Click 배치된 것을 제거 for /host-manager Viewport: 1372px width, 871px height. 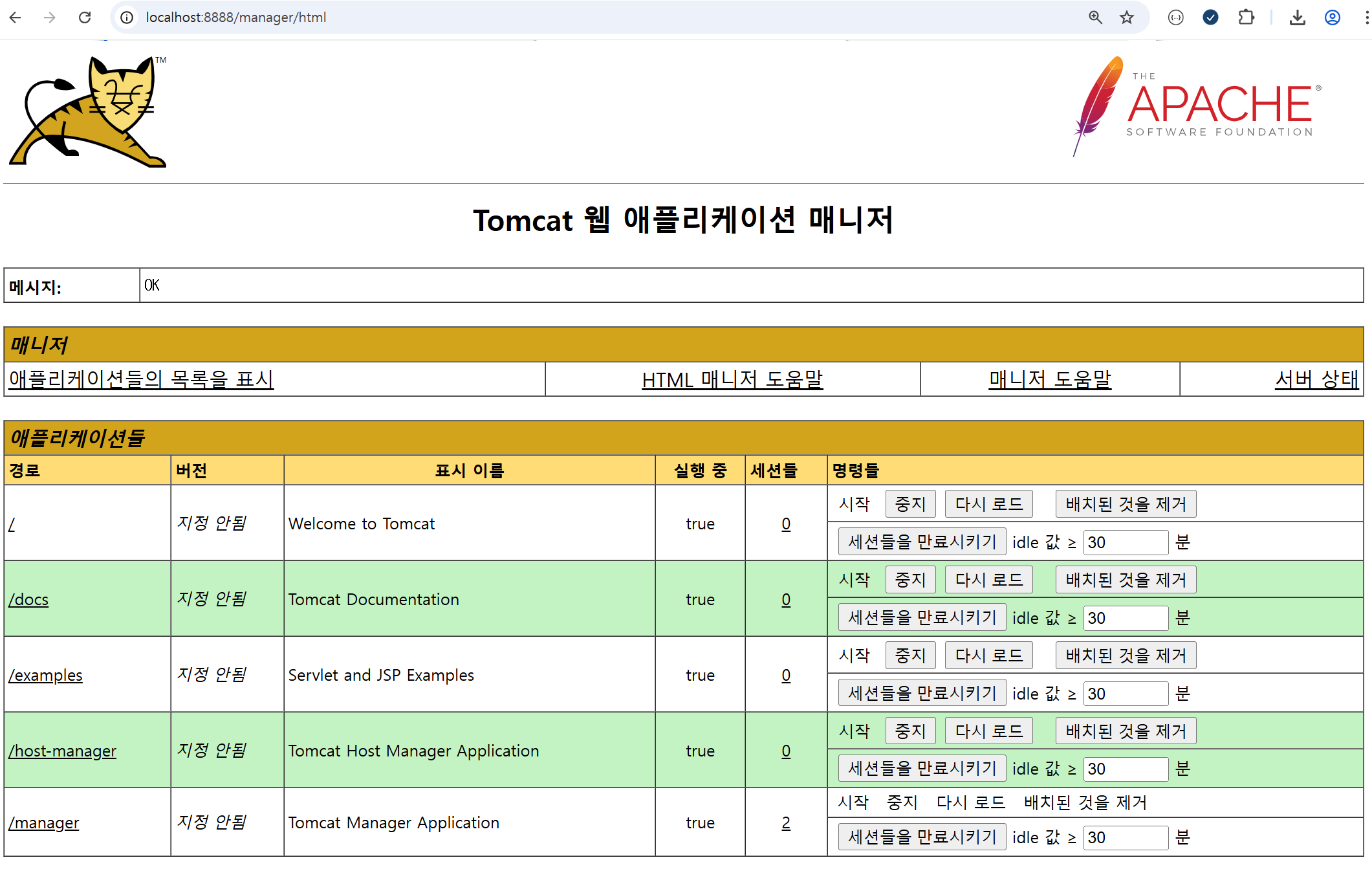pos(1126,731)
